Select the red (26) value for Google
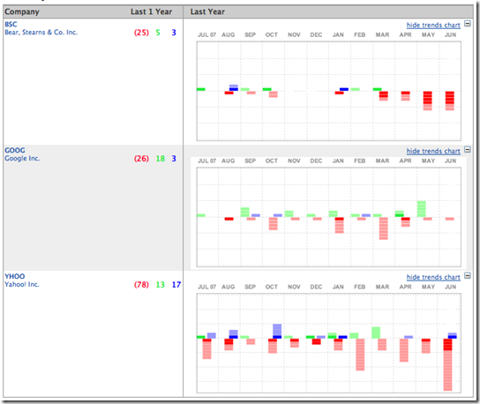The image size is (480, 404). (141, 159)
